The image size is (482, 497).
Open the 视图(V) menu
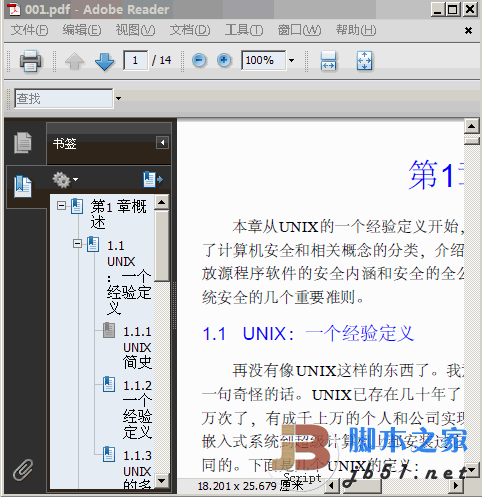pos(135,30)
